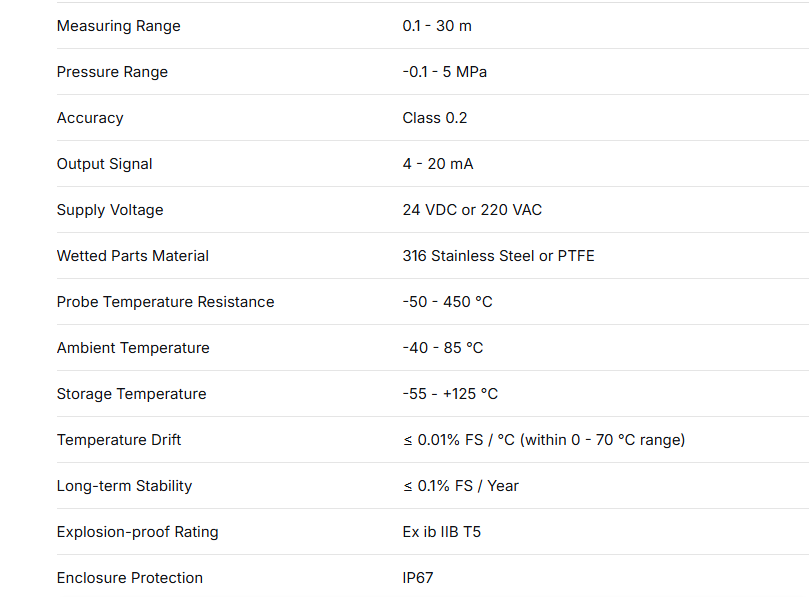Click the Supply Voltage label
Screen dimensions: 809x597
coord(110,210)
